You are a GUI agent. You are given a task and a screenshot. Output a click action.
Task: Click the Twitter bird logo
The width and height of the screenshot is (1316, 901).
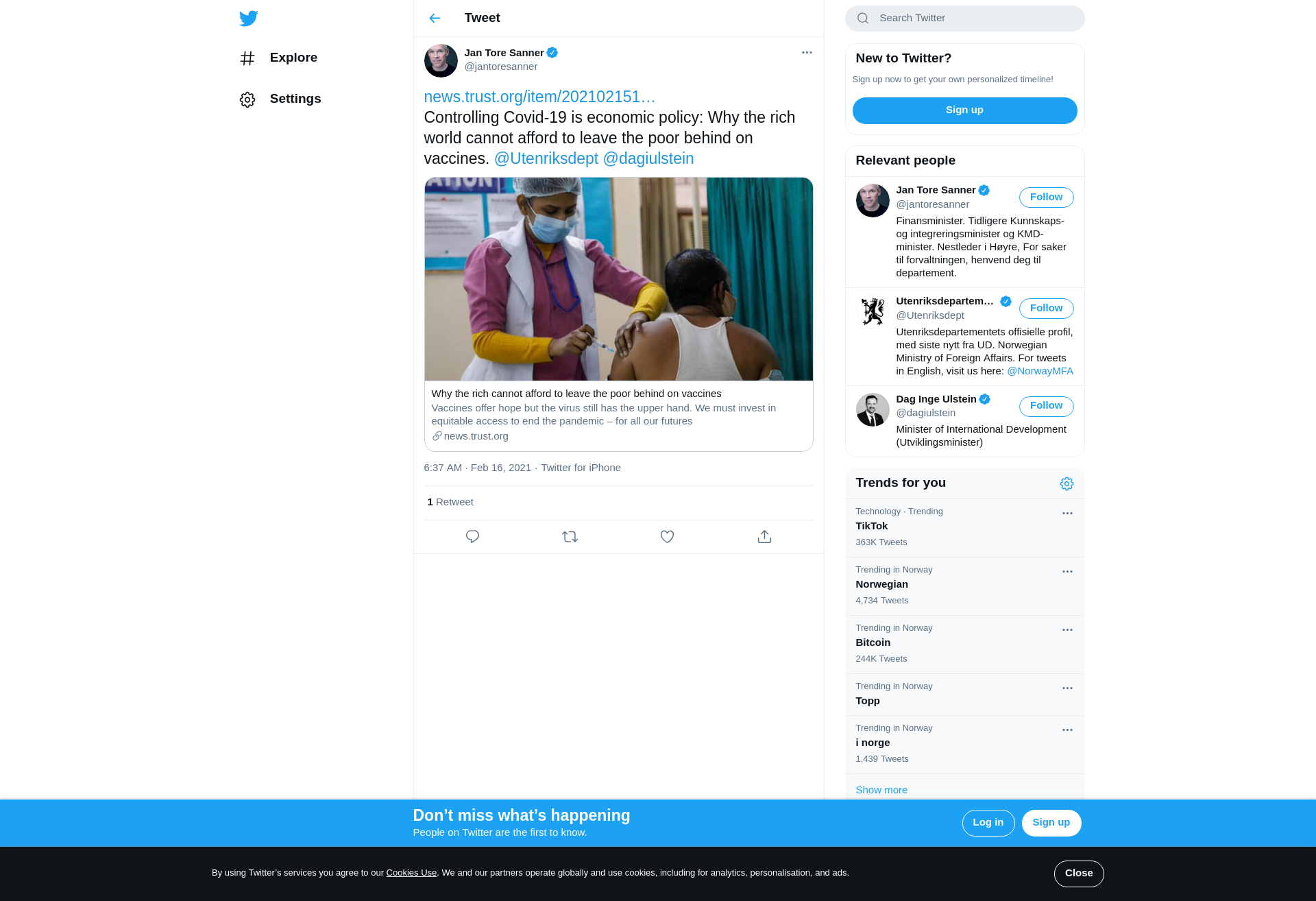249,19
